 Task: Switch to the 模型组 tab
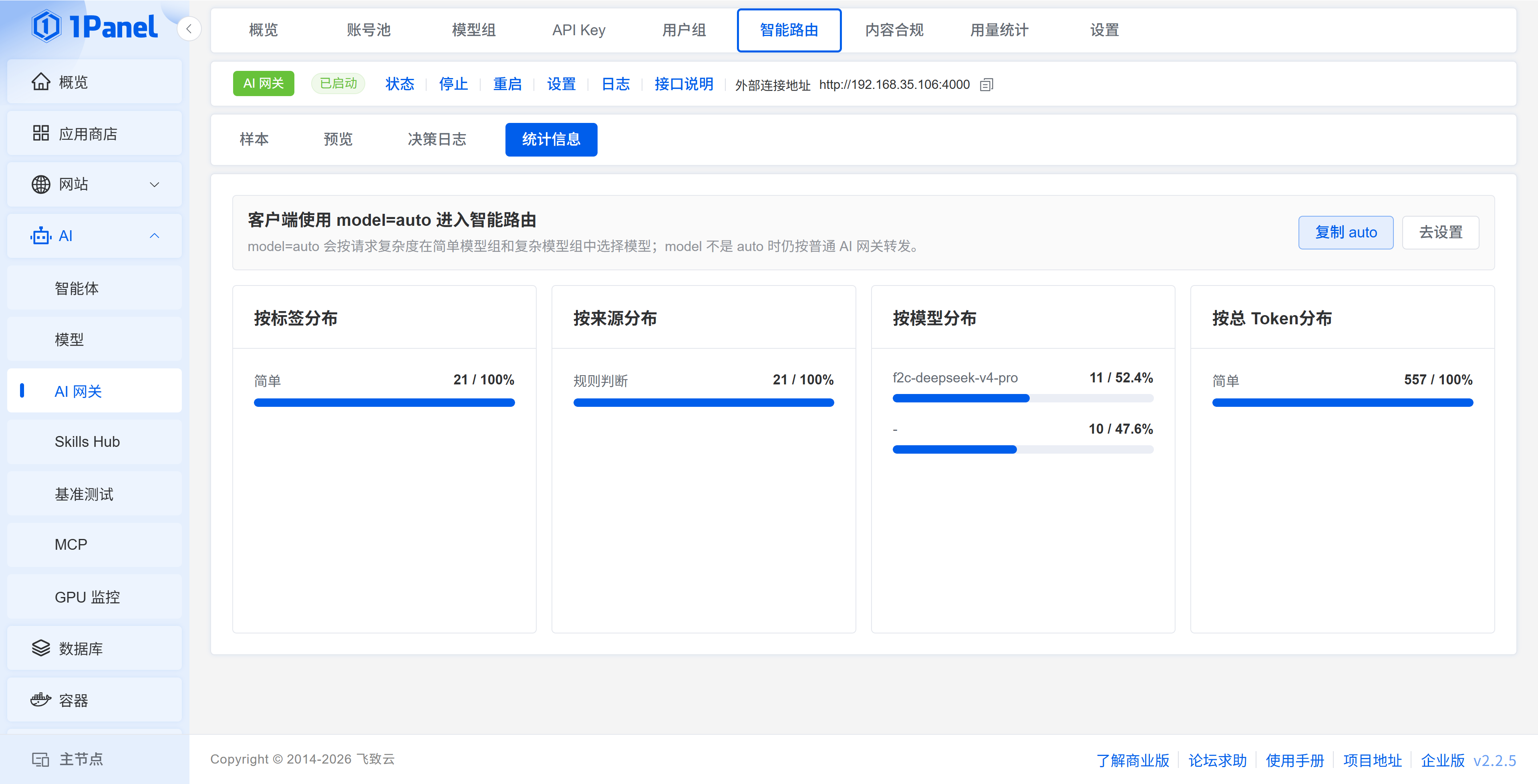473,30
